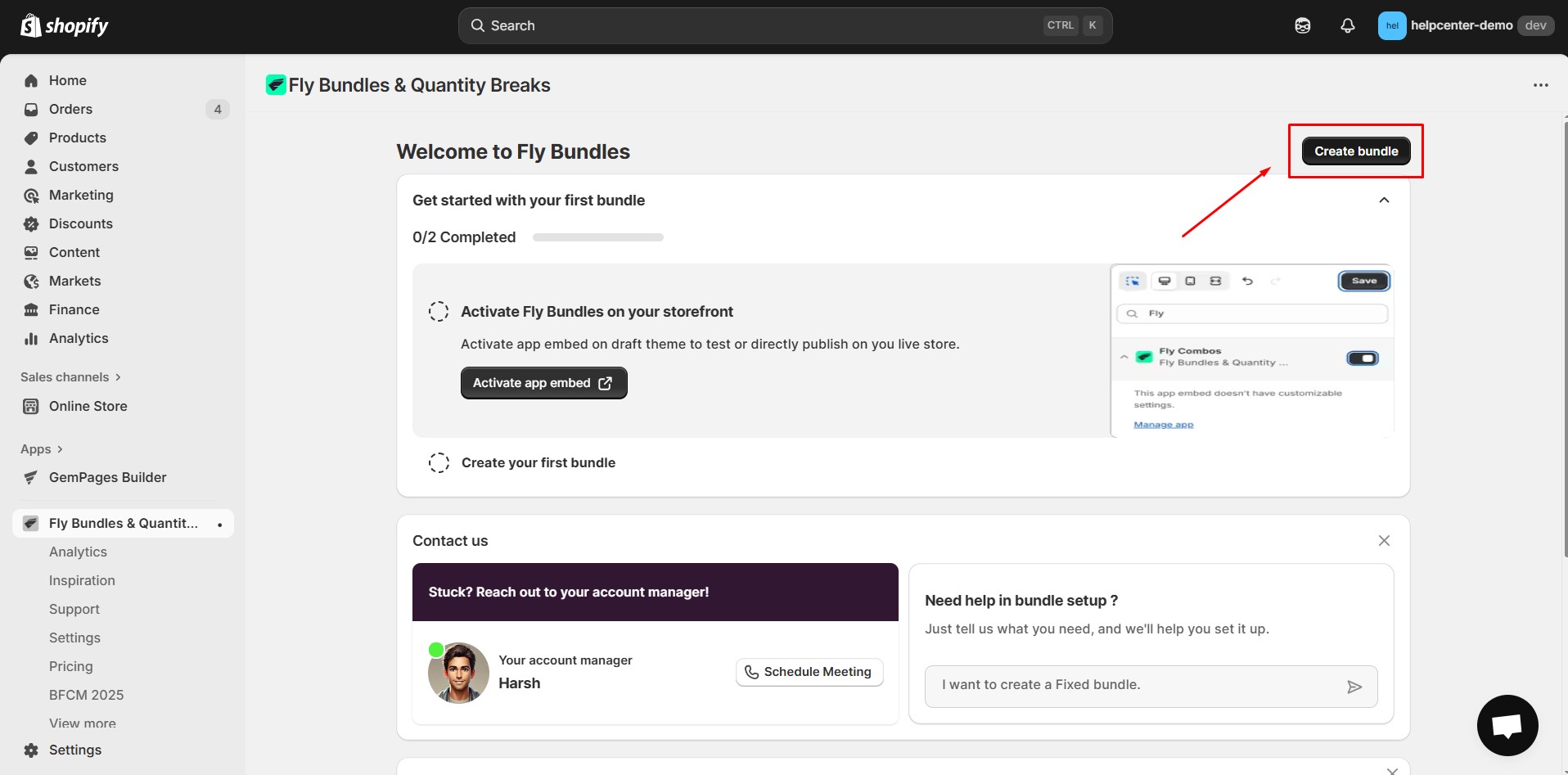Toggle the Fly Combos app embed switch
The image size is (1568, 775).
click(1362, 358)
